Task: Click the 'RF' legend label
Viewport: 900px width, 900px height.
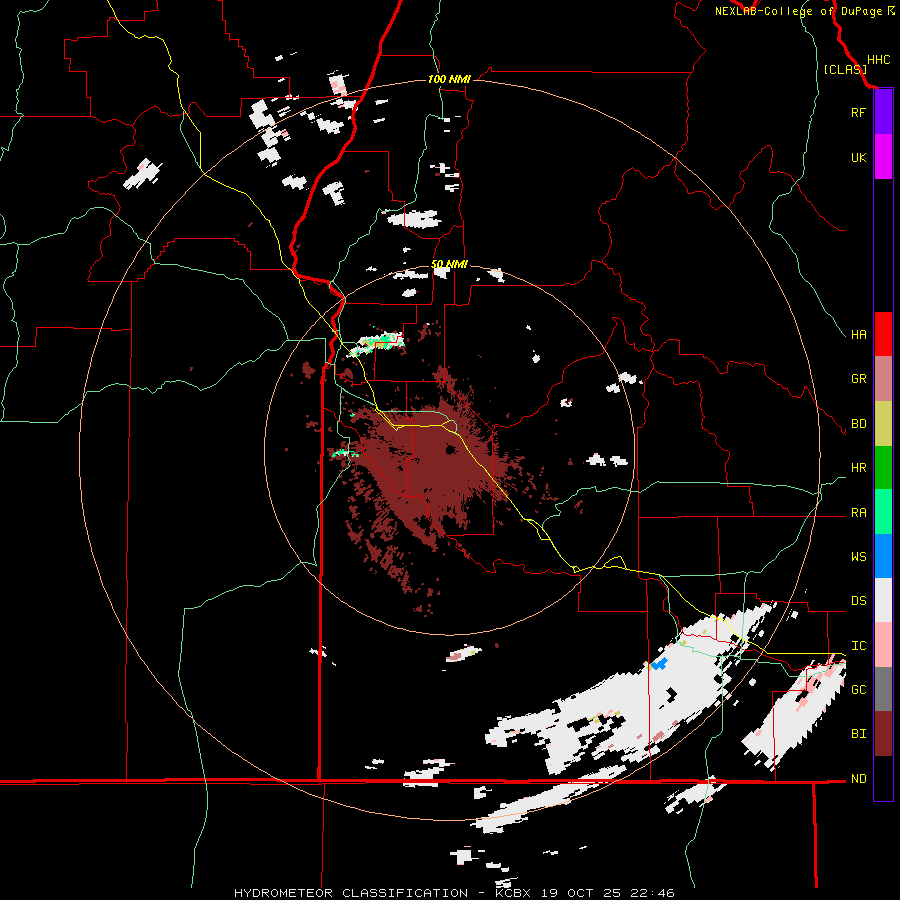Action: (x=858, y=112)
